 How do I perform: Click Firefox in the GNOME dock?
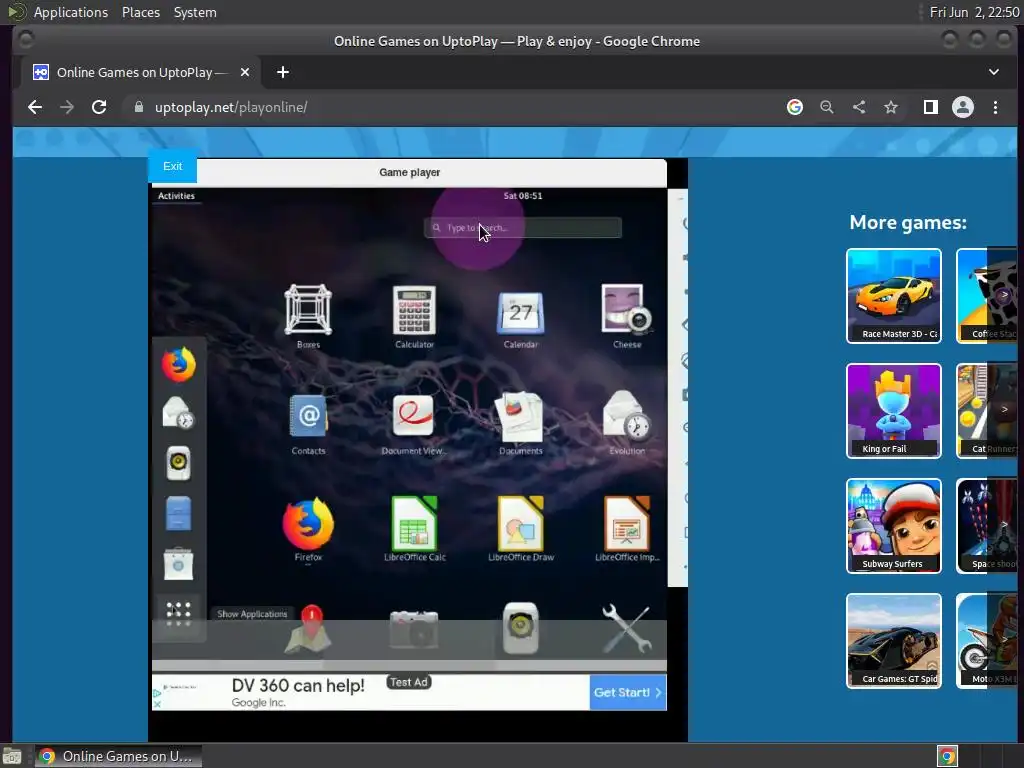179,364
